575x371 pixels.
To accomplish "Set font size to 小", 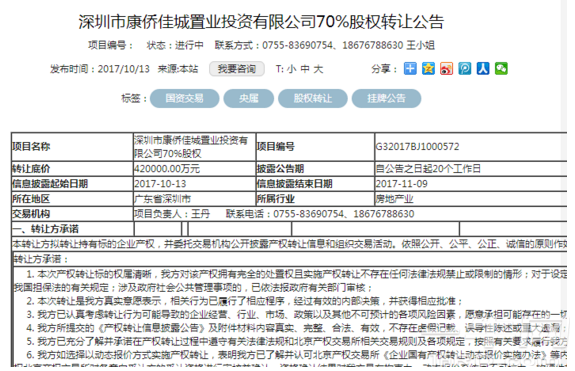I will [x=292, y=69].
